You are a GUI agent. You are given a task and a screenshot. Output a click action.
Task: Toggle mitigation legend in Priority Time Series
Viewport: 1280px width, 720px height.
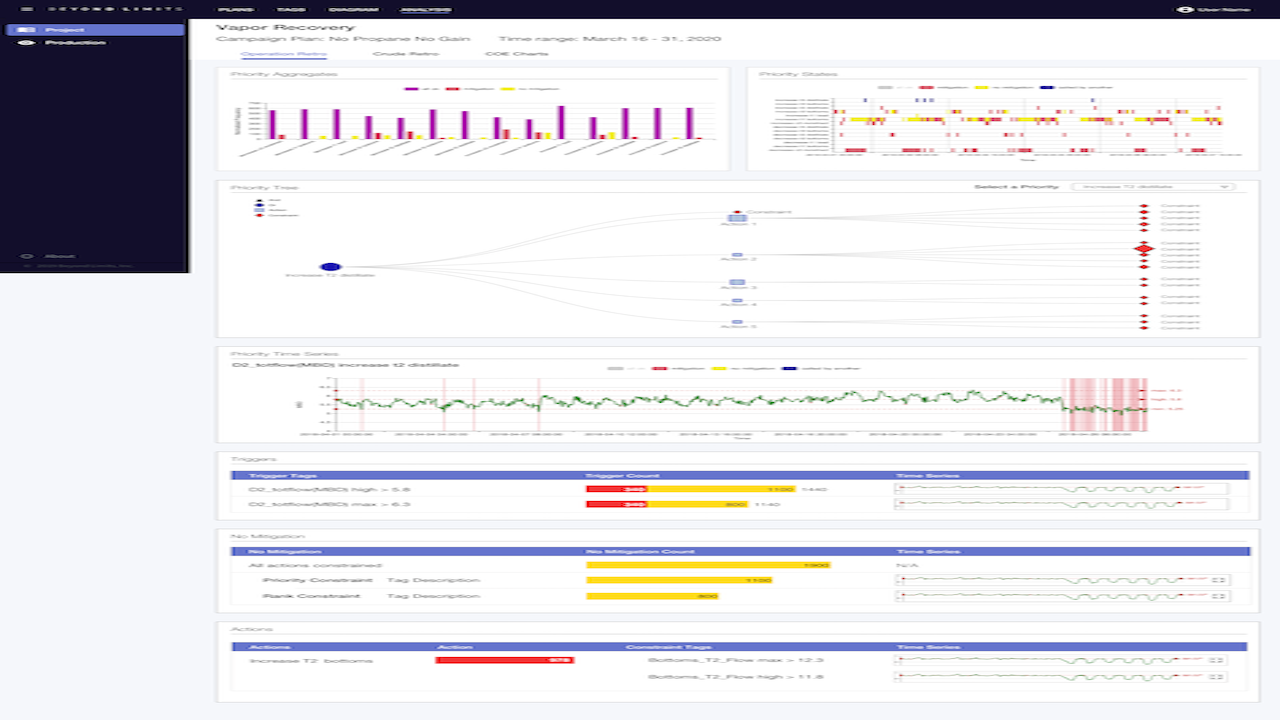(678, 368)
